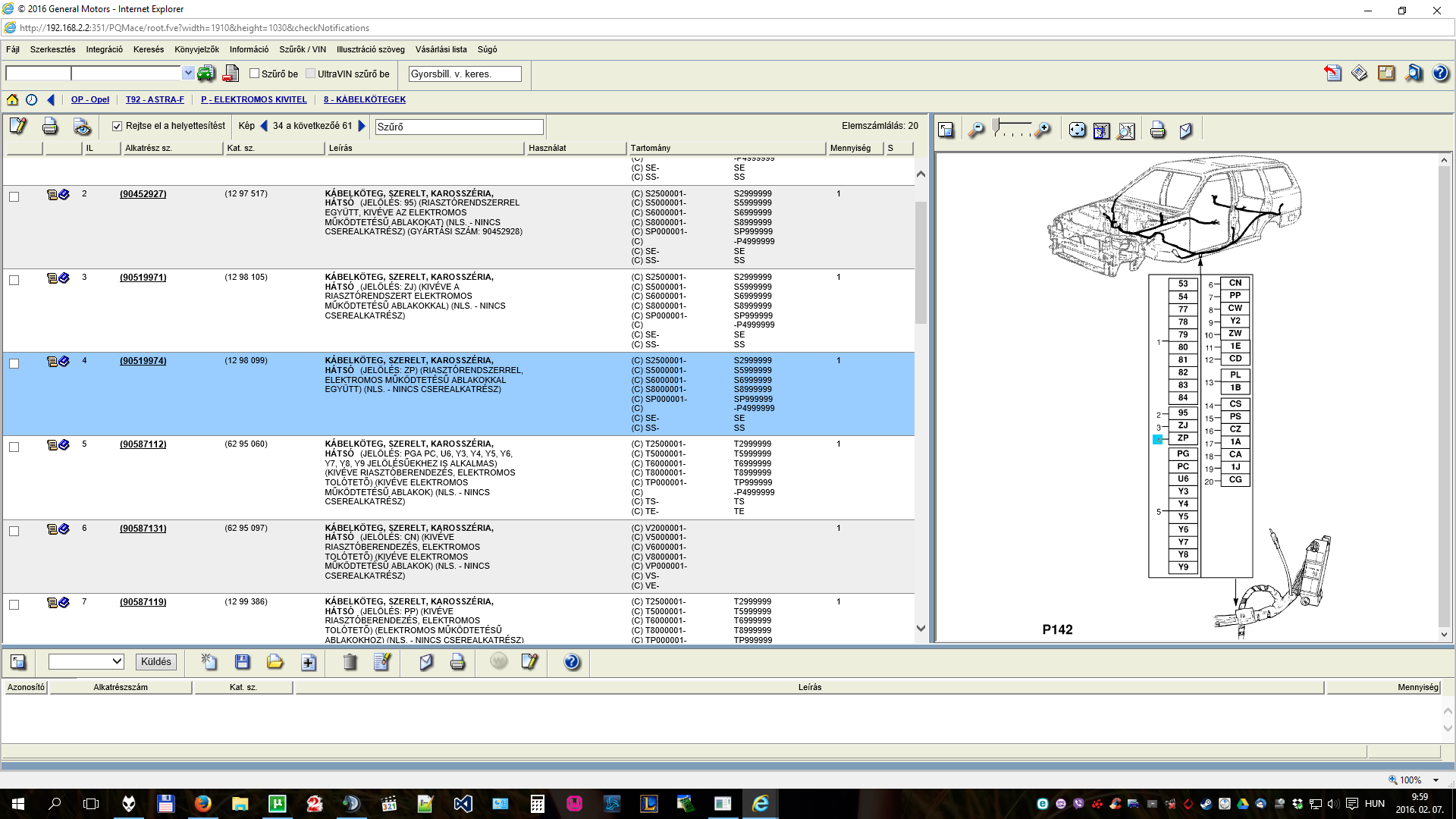1456x819 pixels.
Task: Check the box for part 90587131
Action: point(14,531)
